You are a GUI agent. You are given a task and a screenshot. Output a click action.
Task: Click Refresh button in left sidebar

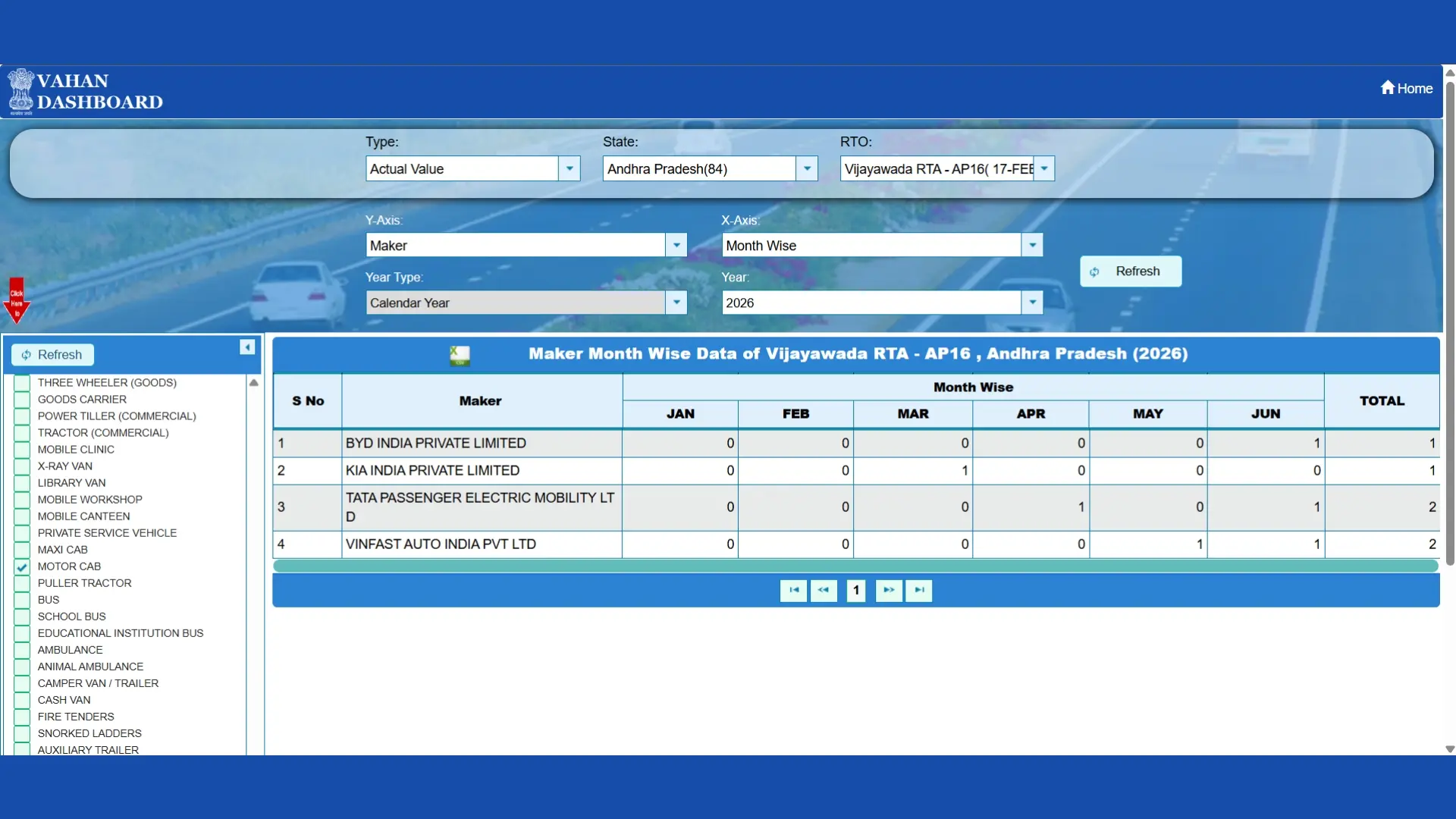(x=52, y=355)
